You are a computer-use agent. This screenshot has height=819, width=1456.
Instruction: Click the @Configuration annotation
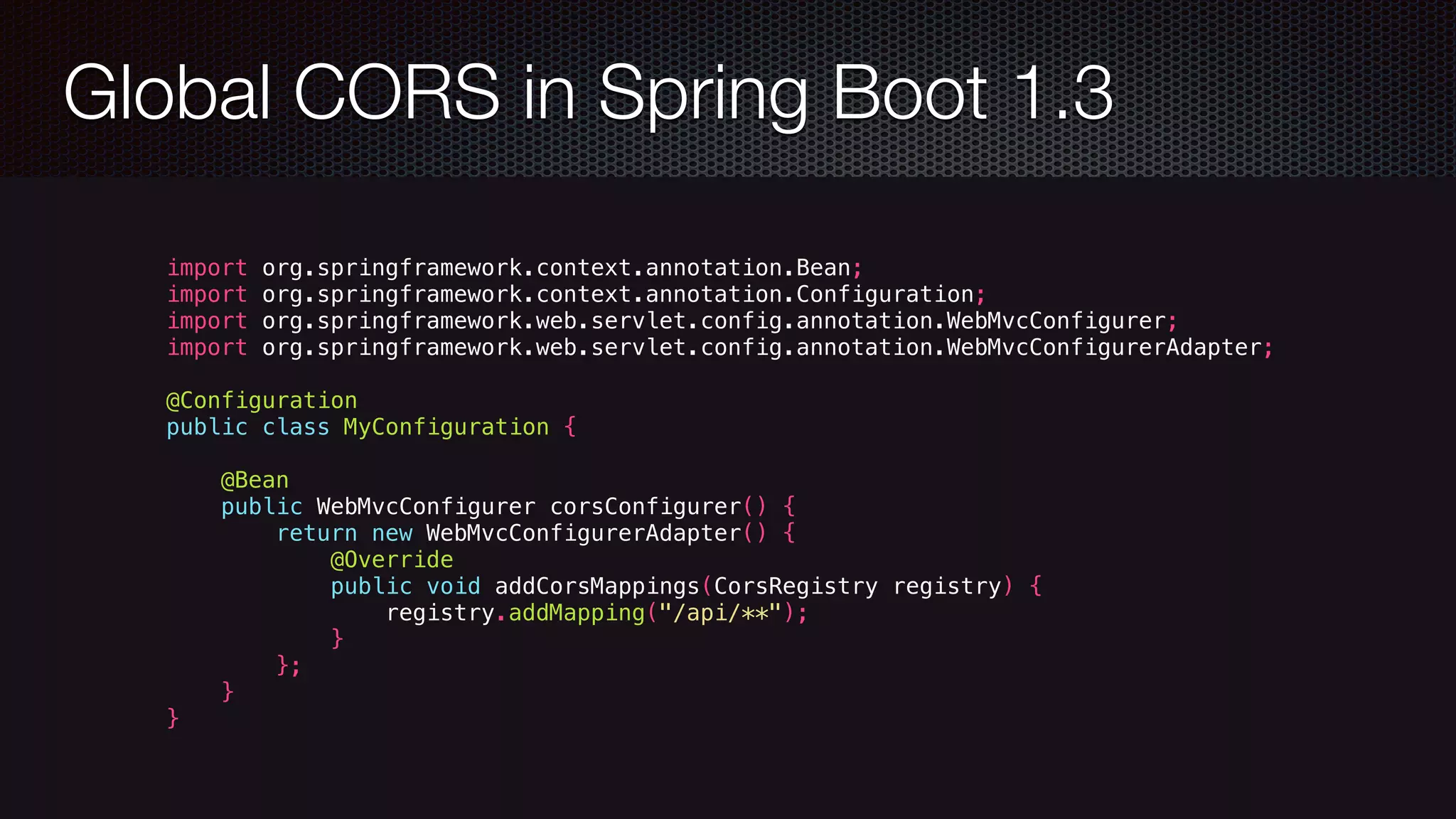pyautogui.click(x=262, y=401)
